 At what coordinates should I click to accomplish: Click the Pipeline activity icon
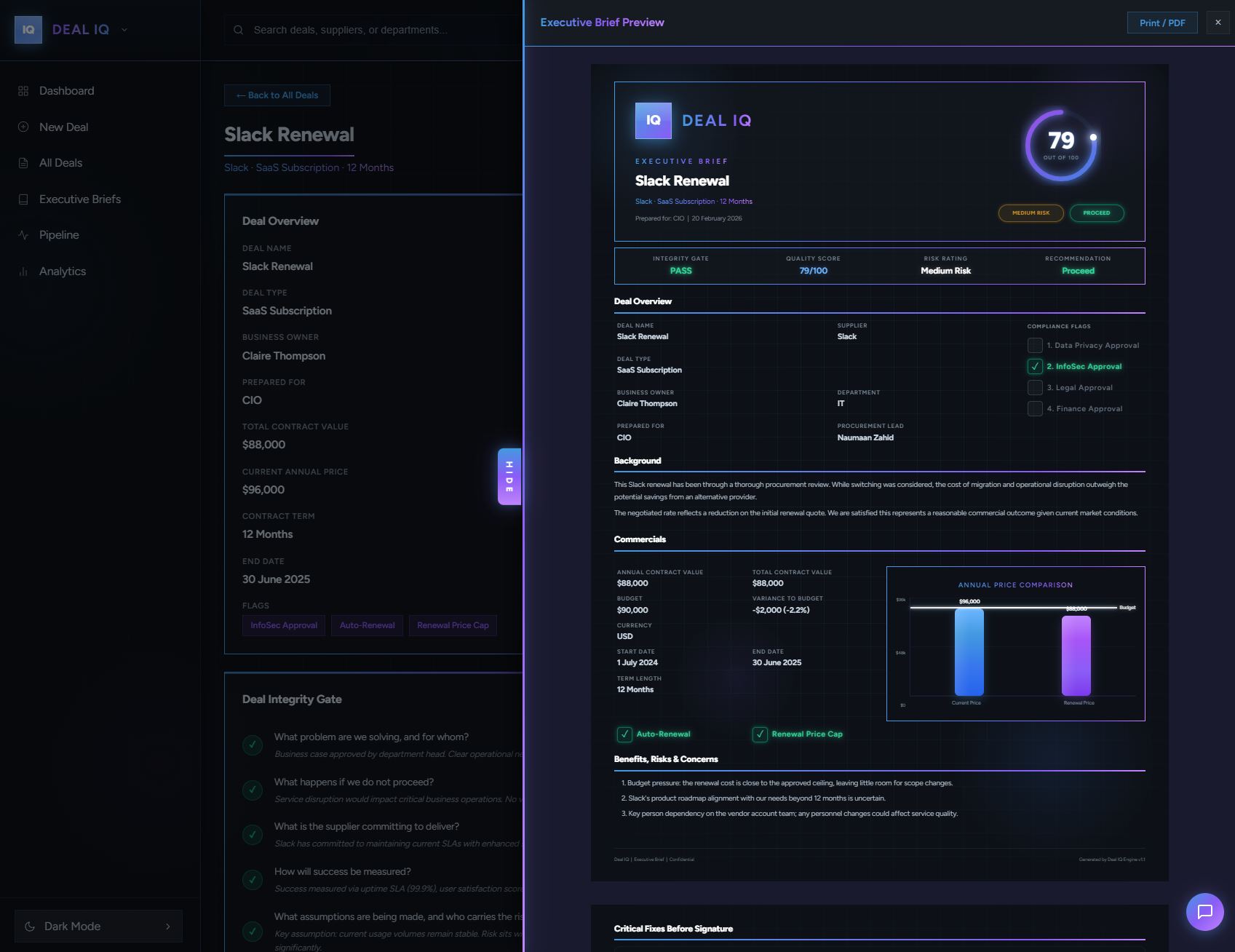23,235
